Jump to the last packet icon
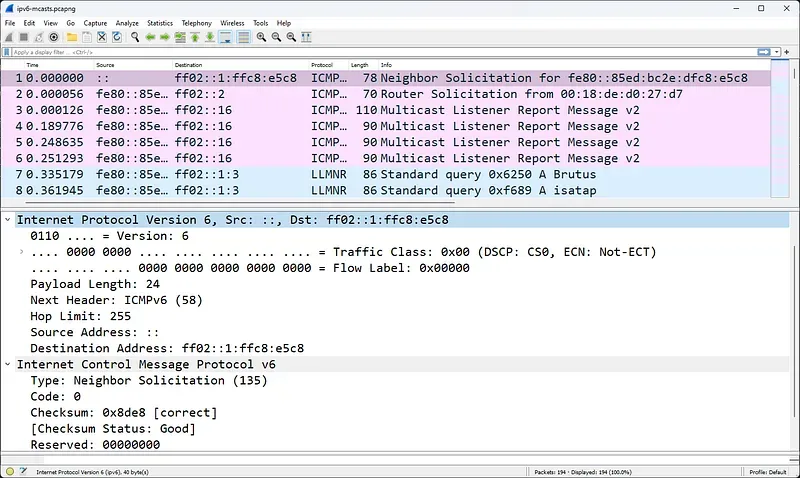 click(x=210, y=37)
